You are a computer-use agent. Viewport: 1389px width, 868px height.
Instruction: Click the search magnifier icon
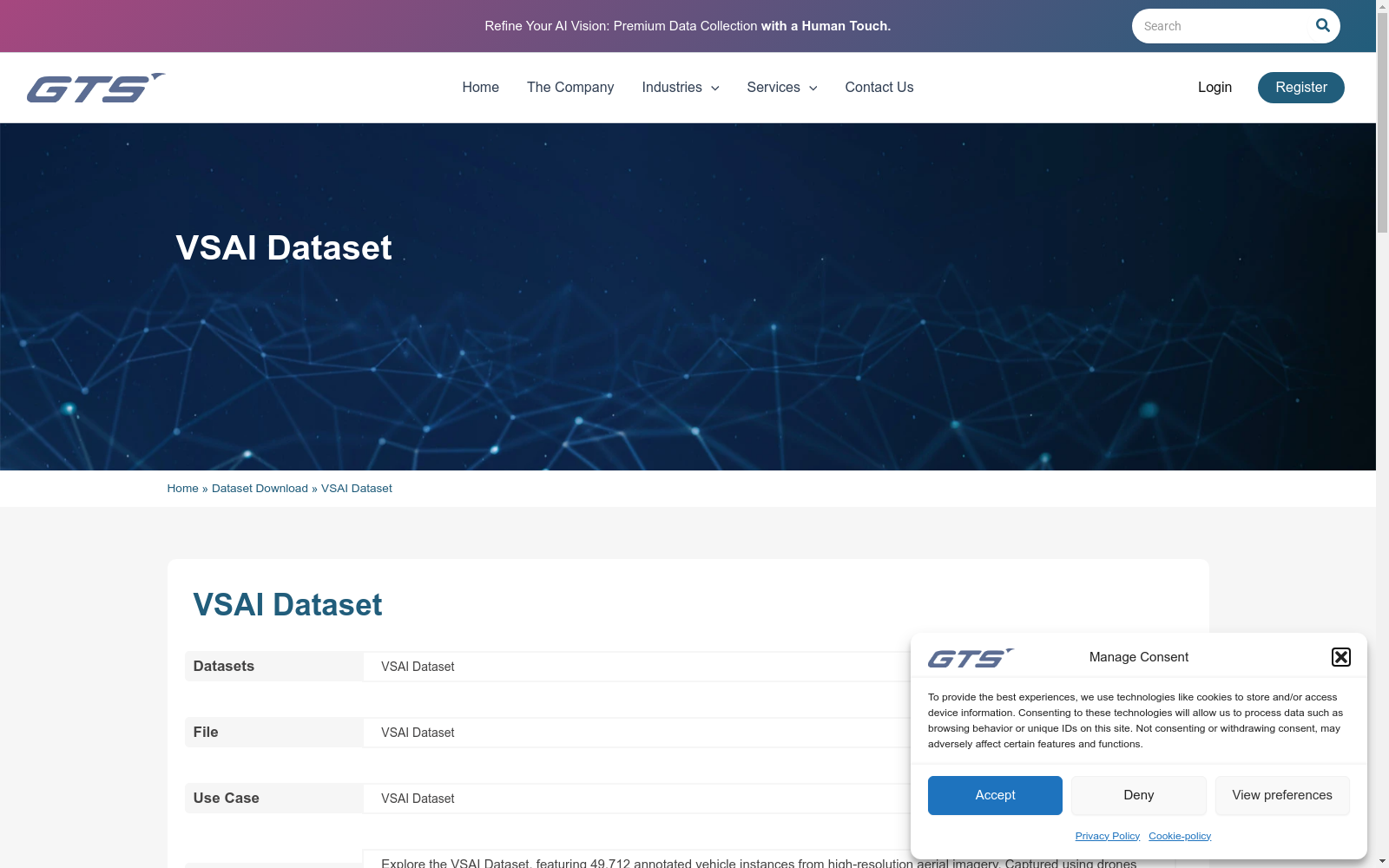tap(1322, 25)
